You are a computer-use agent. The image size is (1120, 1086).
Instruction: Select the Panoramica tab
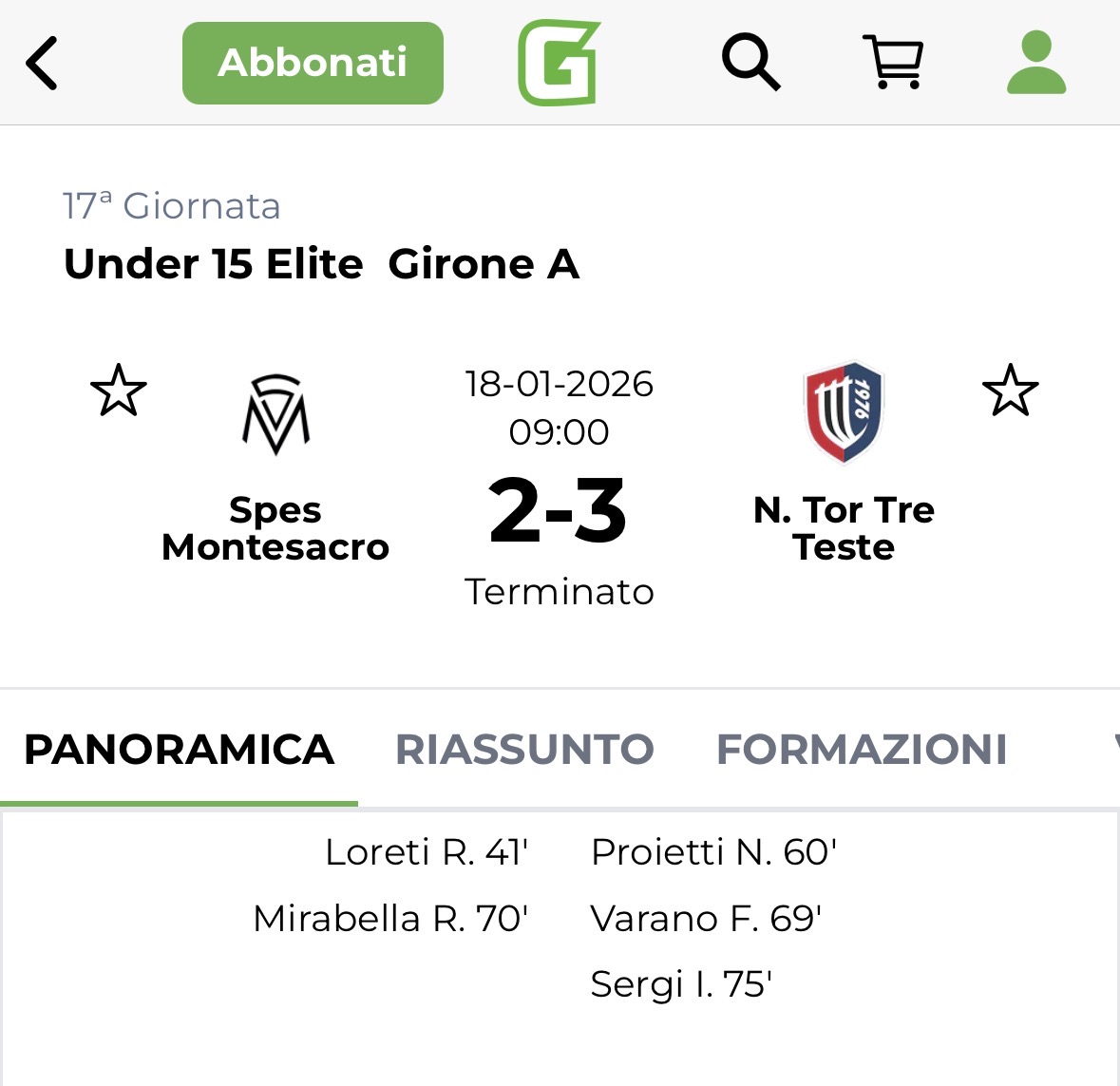pos(179,750)
